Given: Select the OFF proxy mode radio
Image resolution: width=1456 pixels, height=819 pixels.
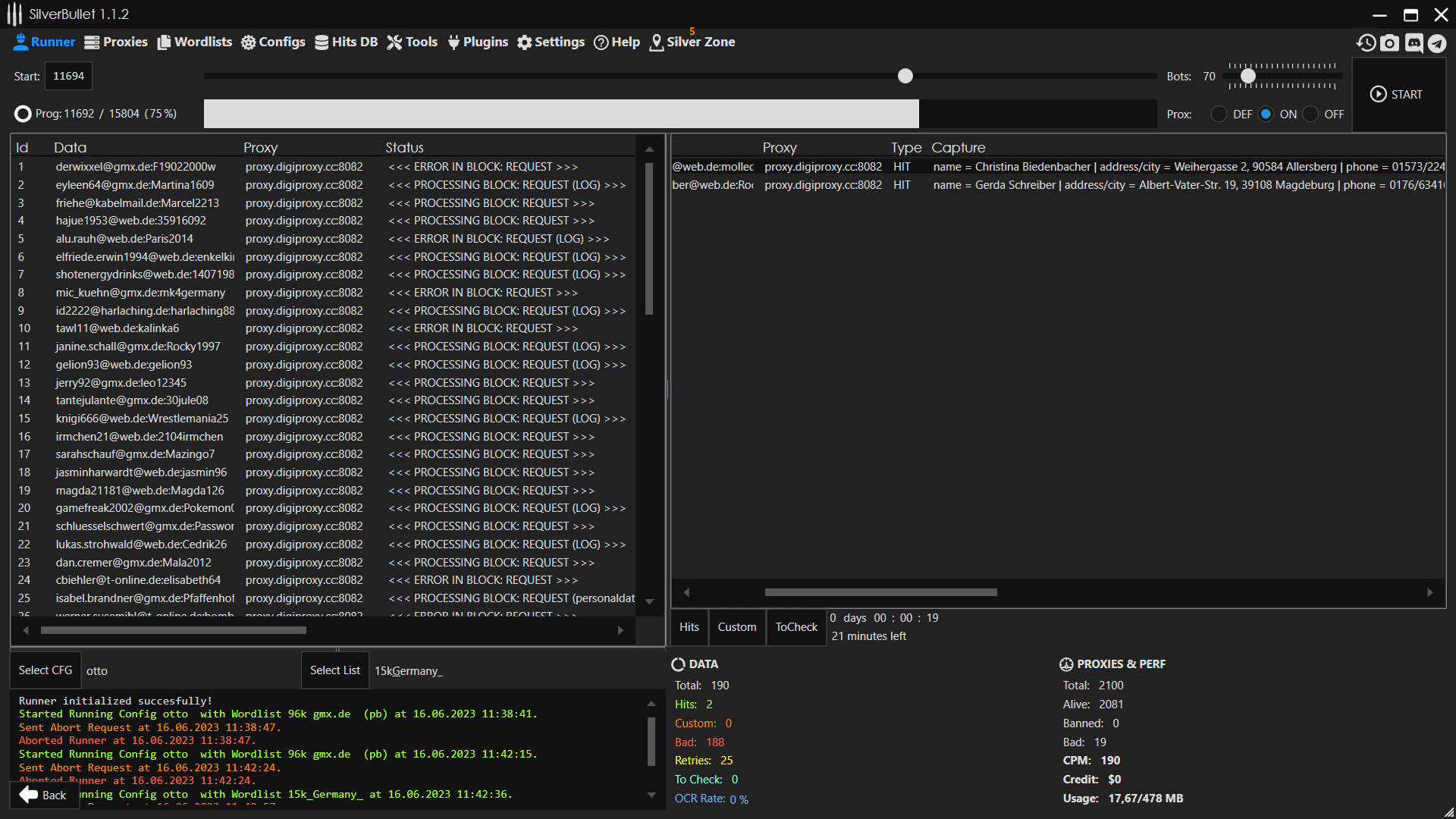Looking at the screenshot, I should (1310, 115).
